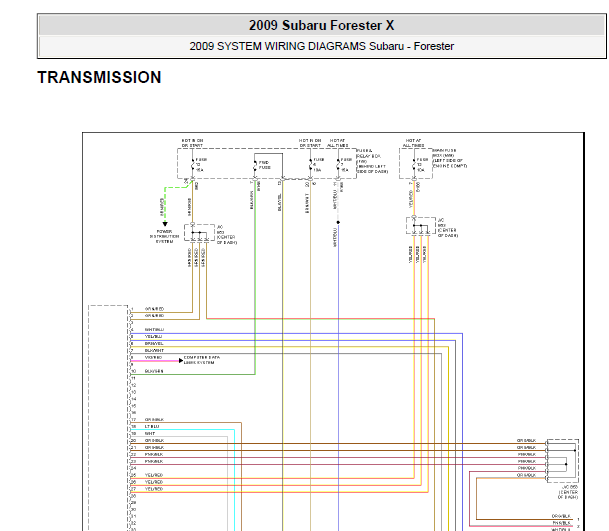Click the 'MAIN FUSE BOX' description label
Viewport: 609px width, 531px height.
pyautogui.click(x=450, y=158)
